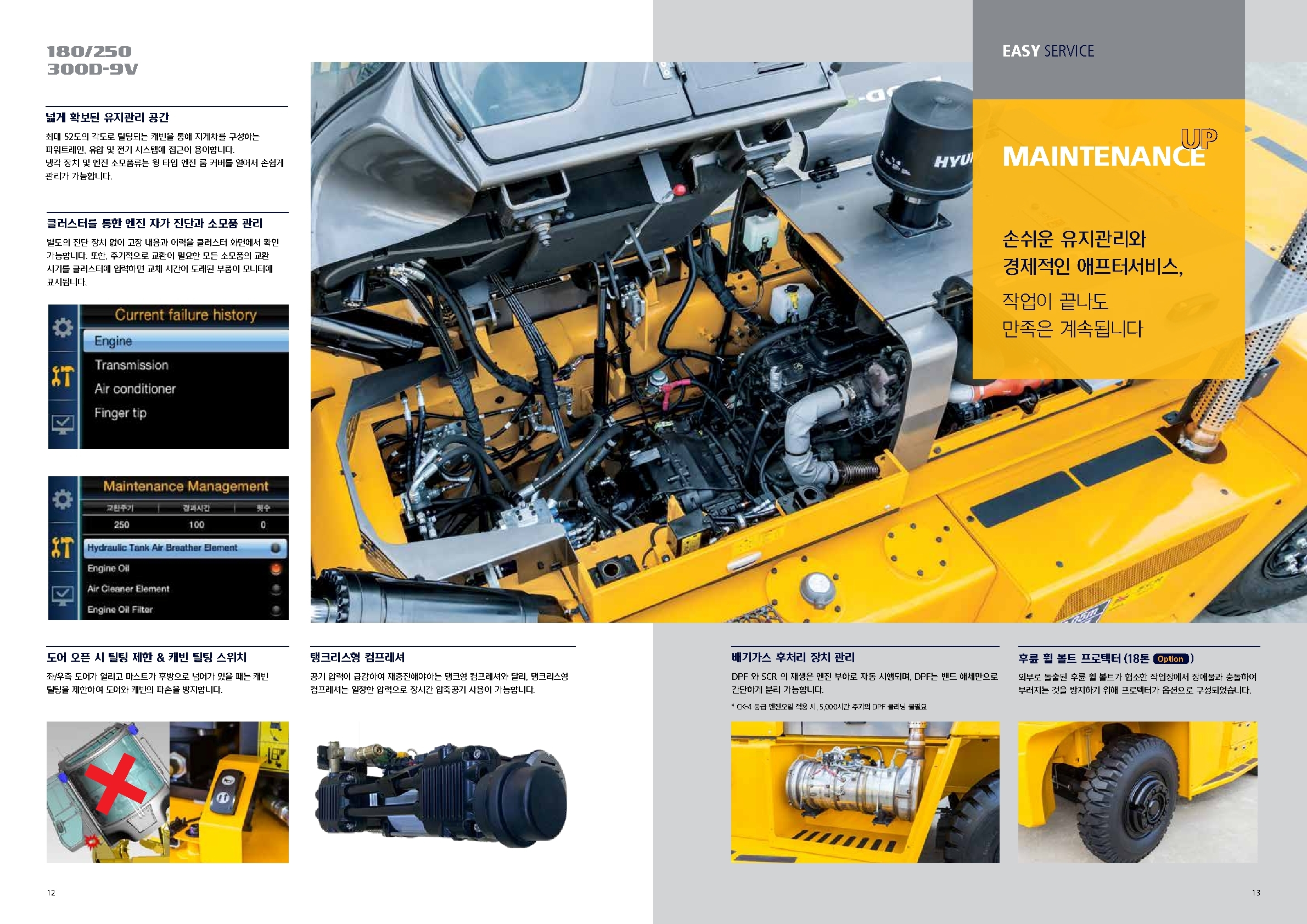The width and height of the screenshot is (1307, 924).
Task: Select Transmission in failure history list
Action: coord(132,365)
